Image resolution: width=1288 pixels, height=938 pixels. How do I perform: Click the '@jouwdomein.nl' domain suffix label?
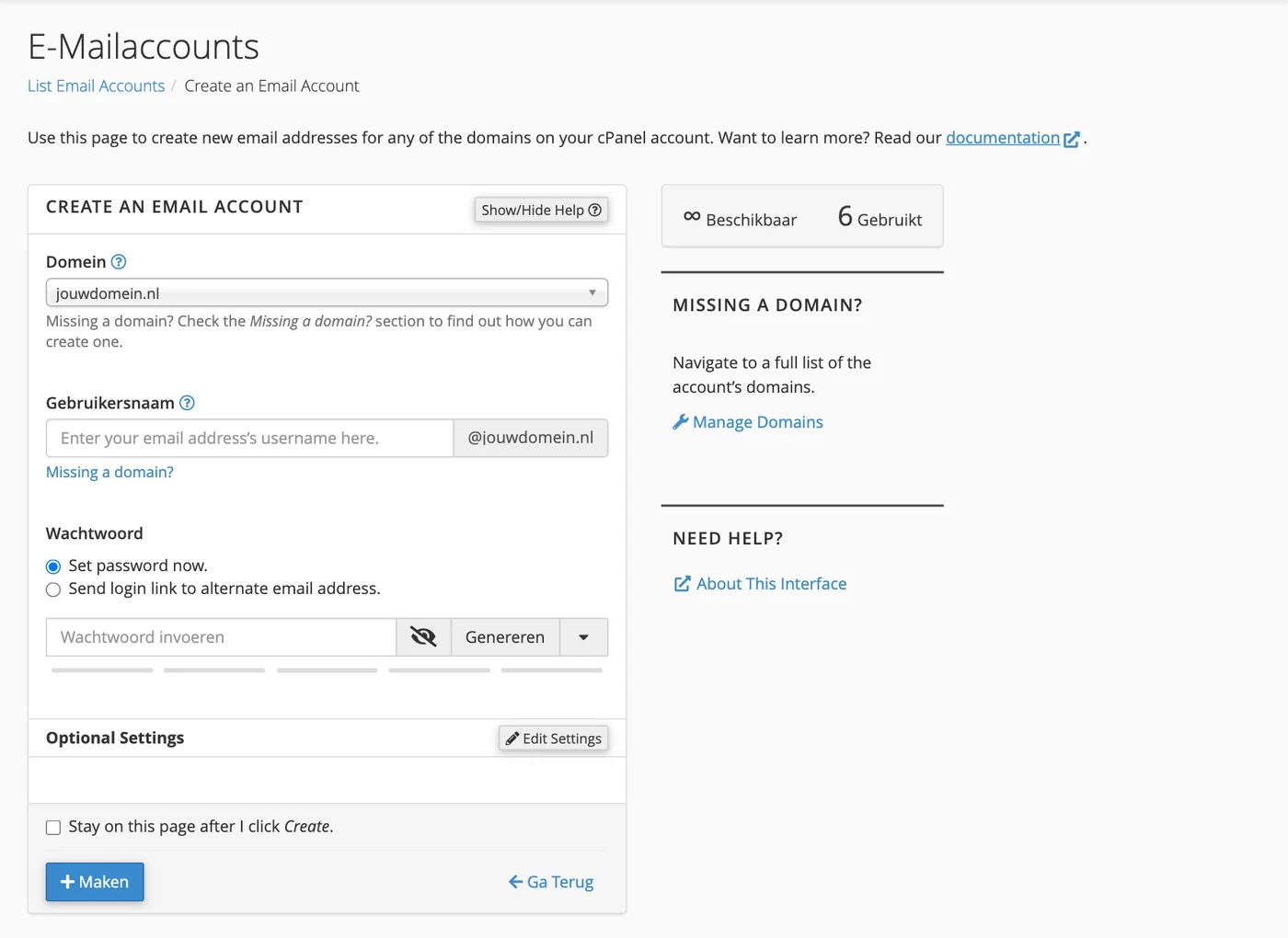pos(531,438)
